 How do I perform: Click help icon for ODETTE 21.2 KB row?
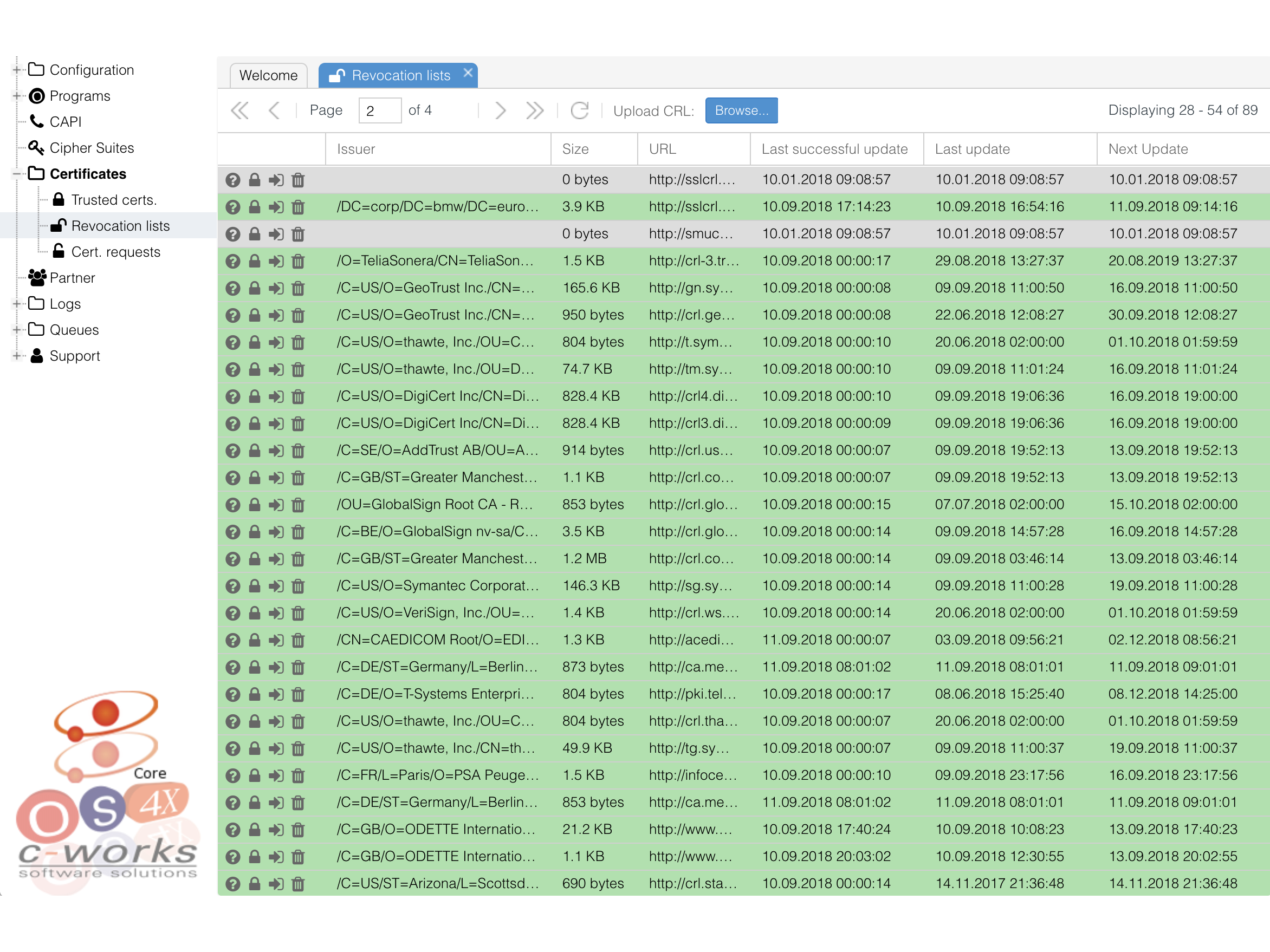(x=232, y=830)
